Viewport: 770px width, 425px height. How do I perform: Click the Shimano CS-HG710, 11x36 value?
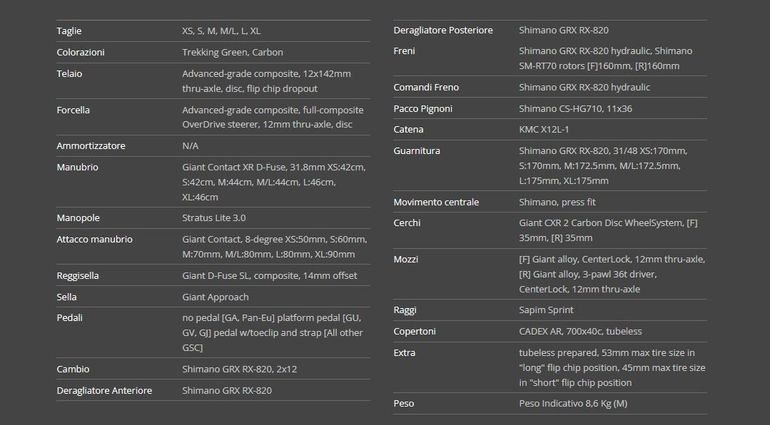[576, 108]
